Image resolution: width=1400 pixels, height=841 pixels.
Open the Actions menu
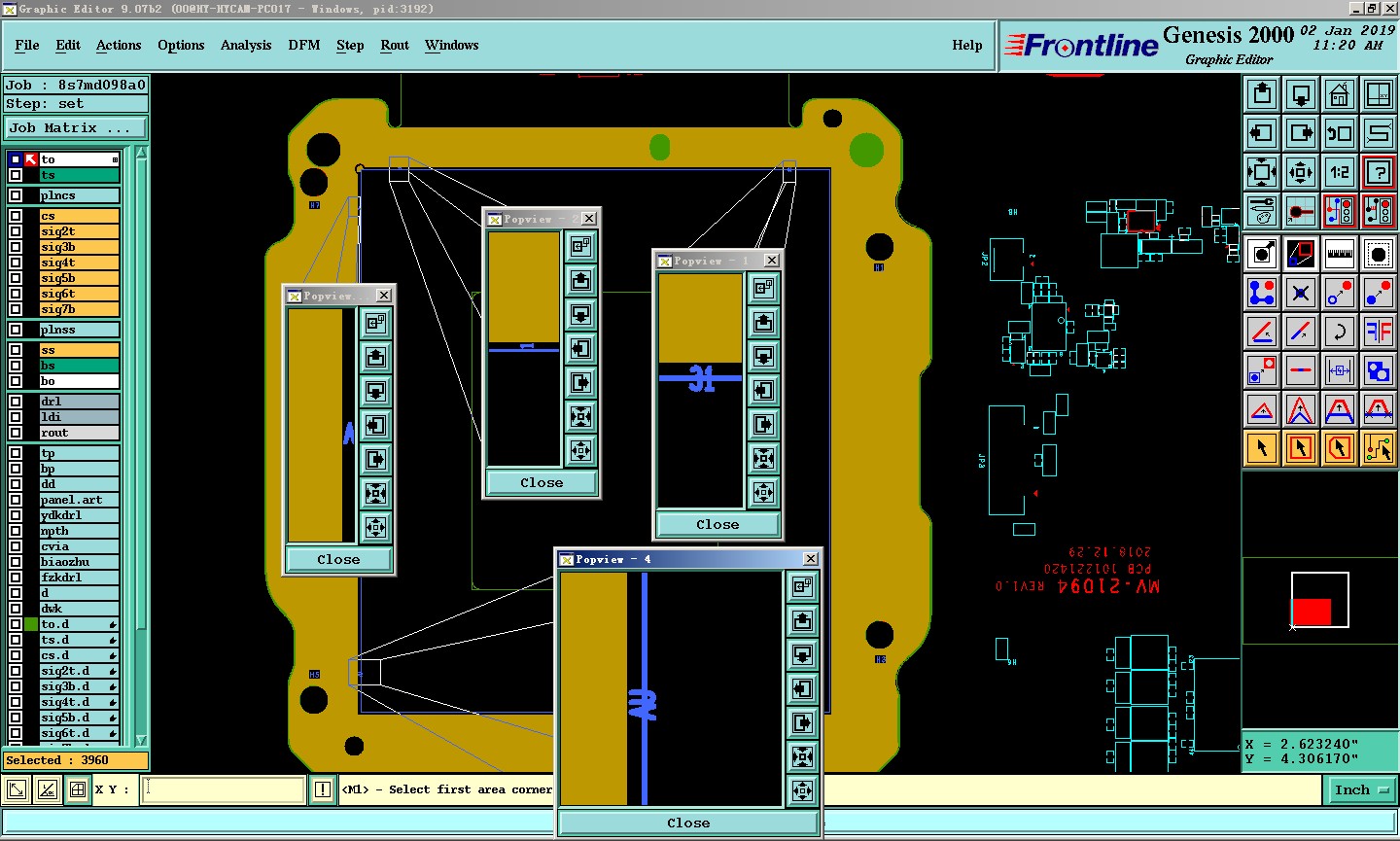click(x=119, y=45)
